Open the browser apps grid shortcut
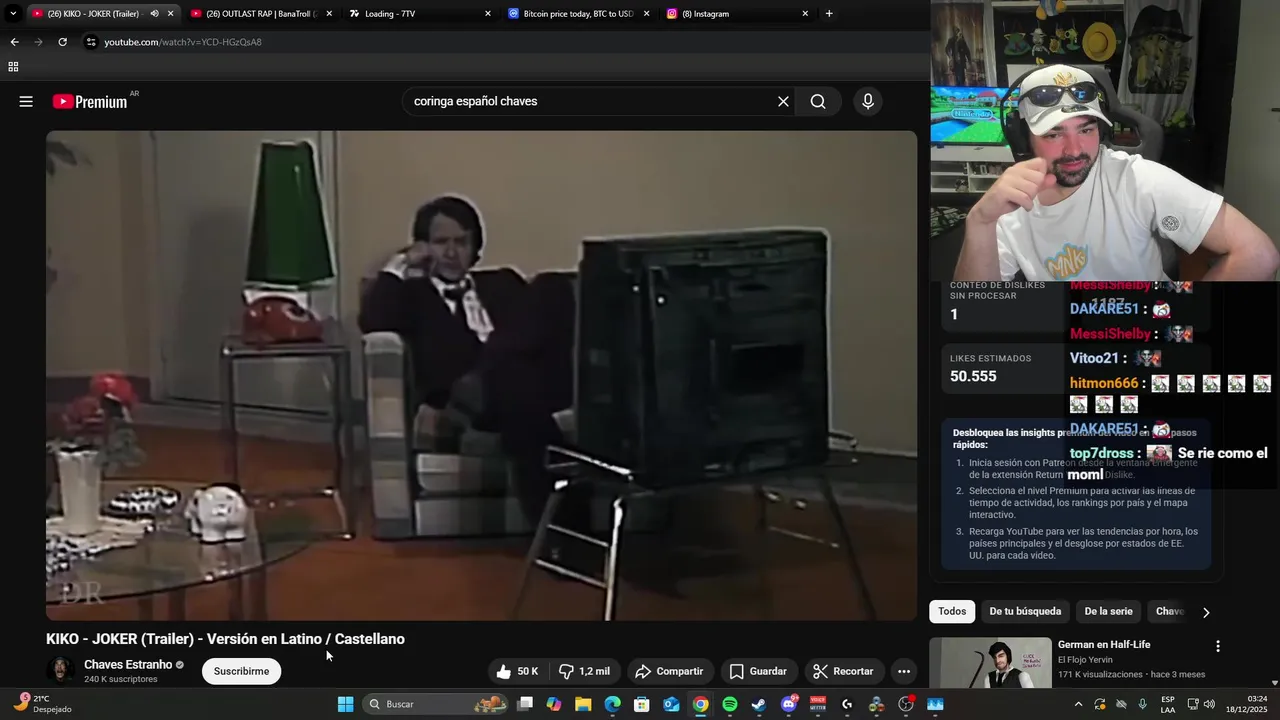The height and width of the screenshot is (720, 1280). pyautogui.click(x=13, y=67)
